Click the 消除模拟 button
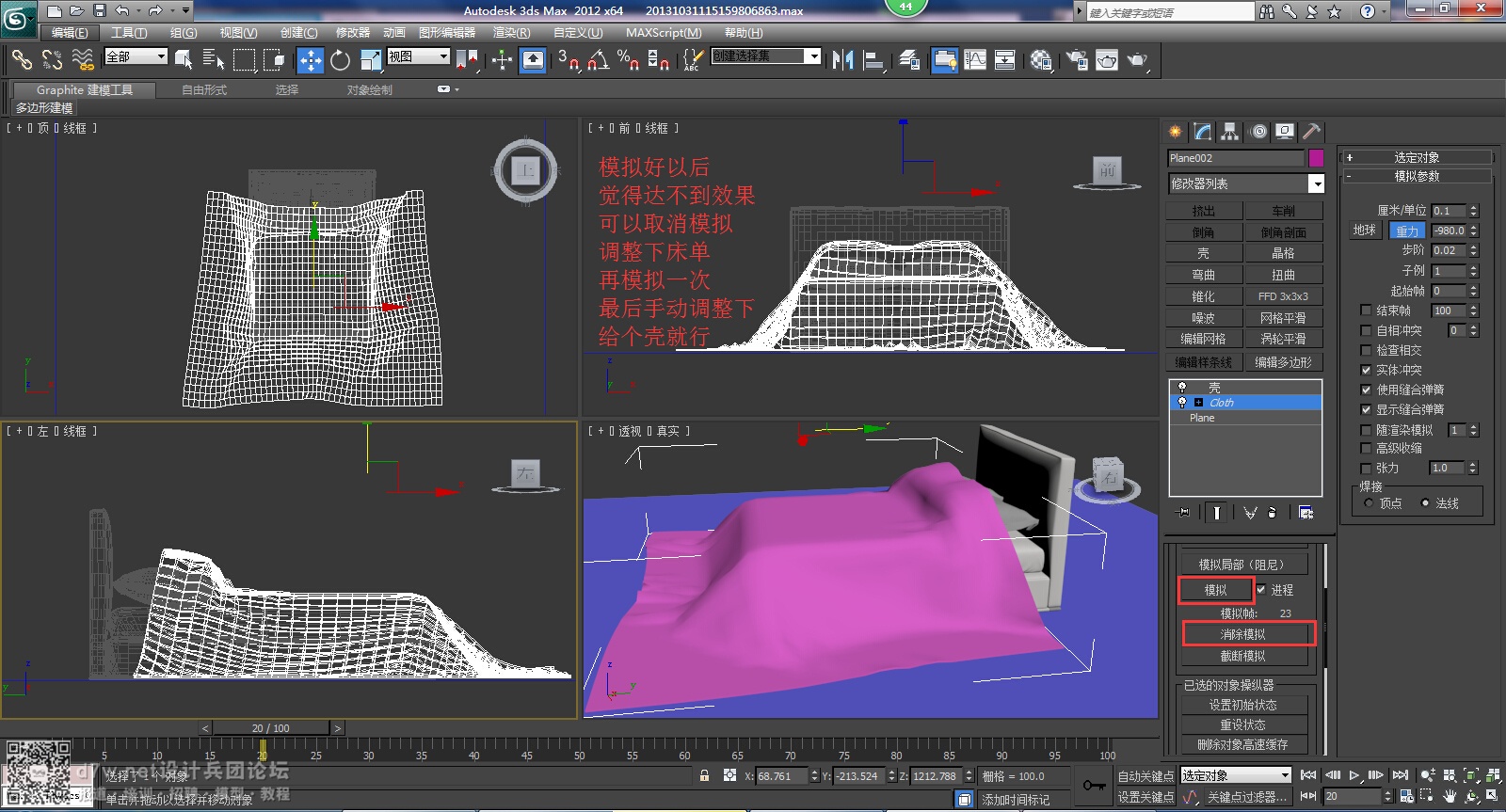1506x812 pixels. [1243, 634]
